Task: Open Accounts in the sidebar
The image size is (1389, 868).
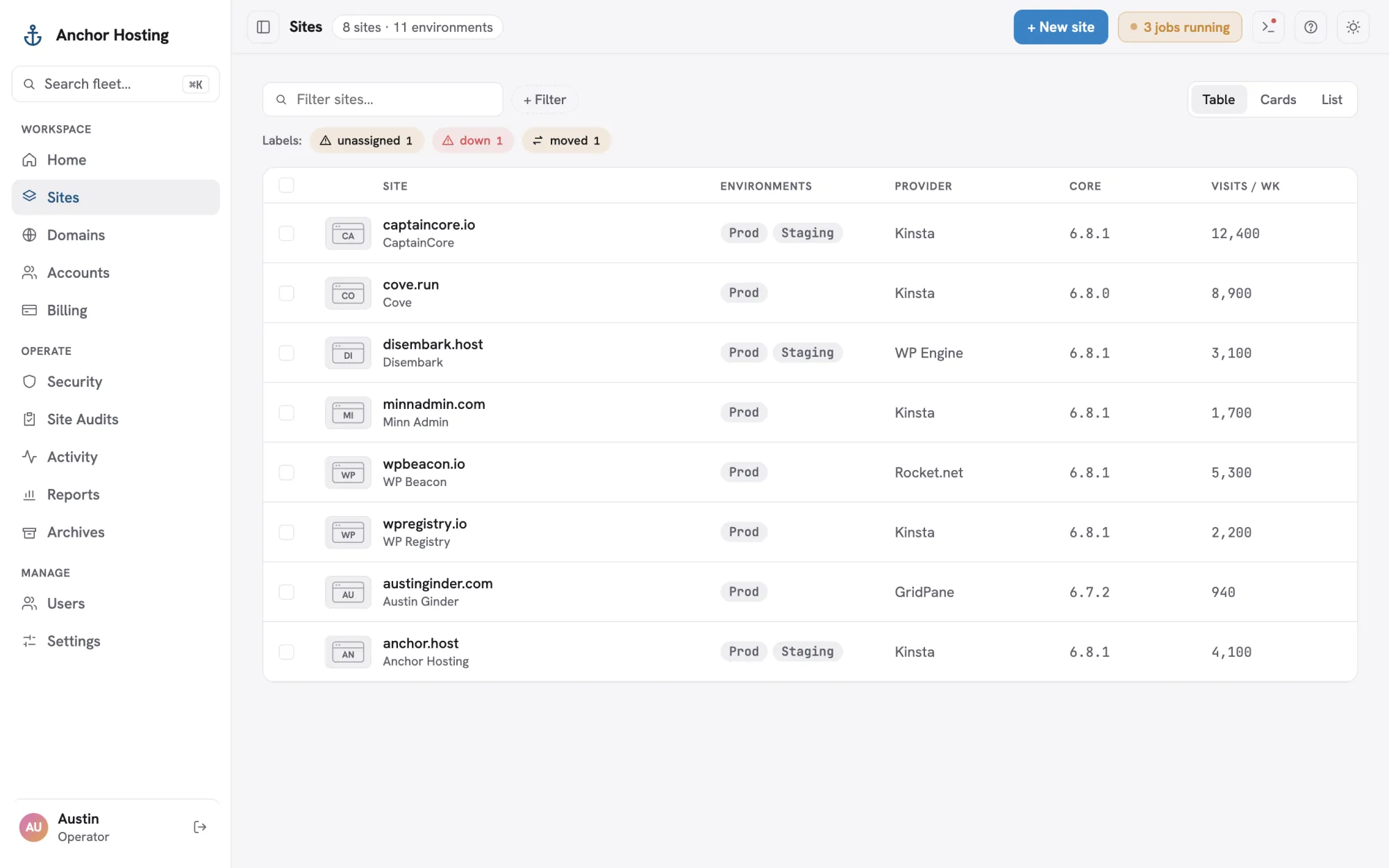Action: (x=115, y=272)
